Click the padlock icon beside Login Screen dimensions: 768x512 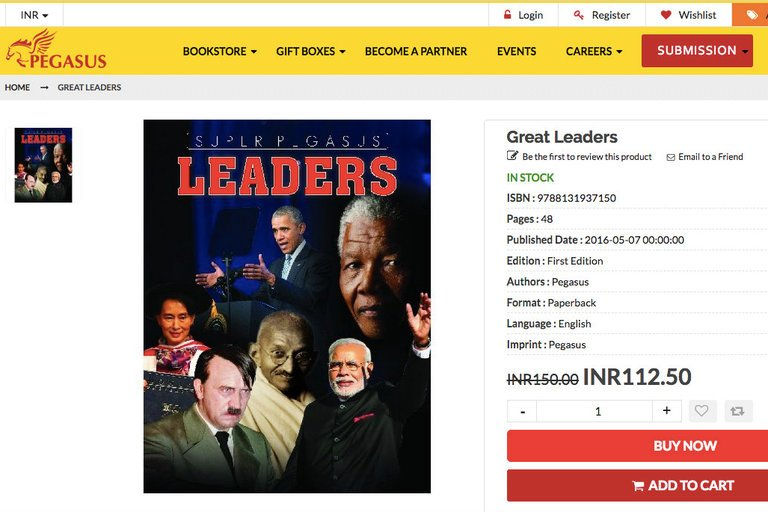[507, 15]
